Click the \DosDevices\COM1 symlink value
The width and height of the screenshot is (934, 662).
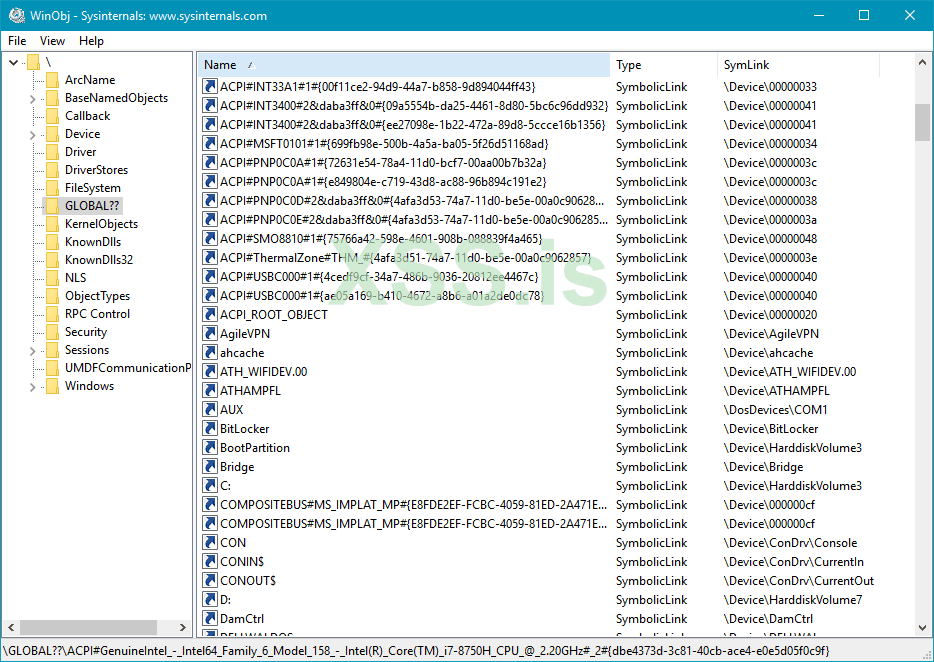[776, 410]
